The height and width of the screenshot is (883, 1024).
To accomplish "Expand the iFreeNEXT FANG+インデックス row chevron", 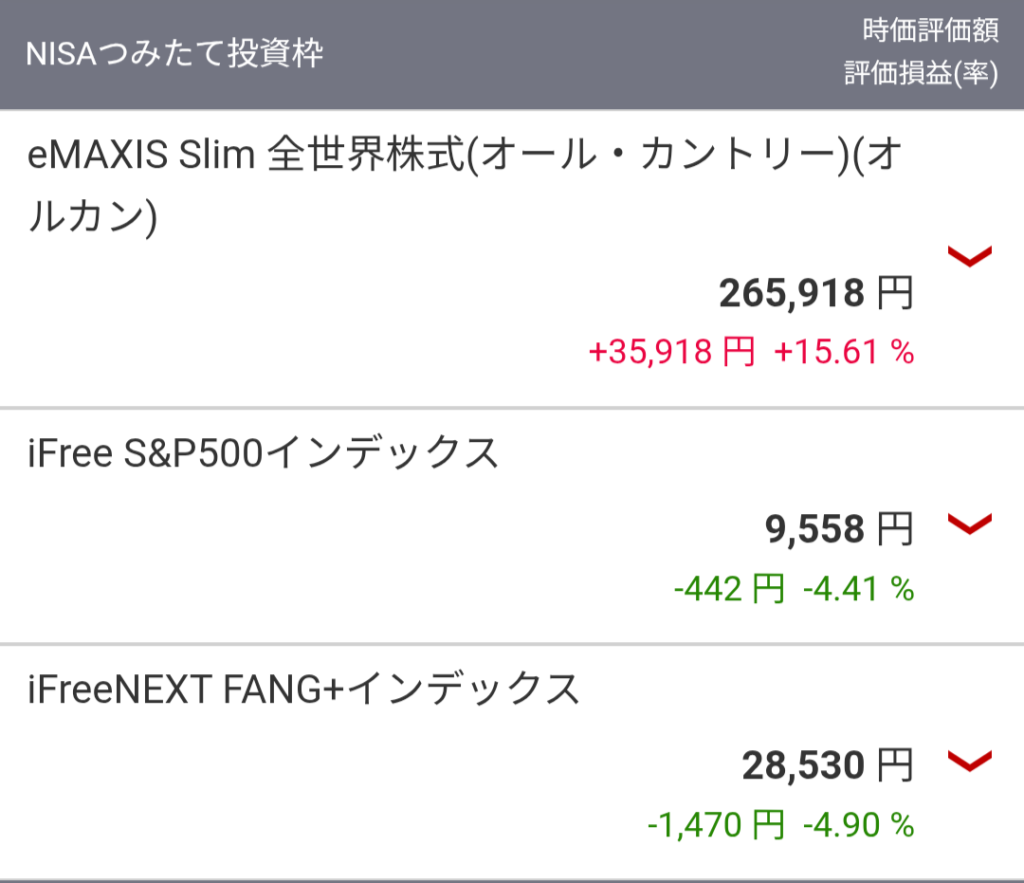I will [969, 762].
